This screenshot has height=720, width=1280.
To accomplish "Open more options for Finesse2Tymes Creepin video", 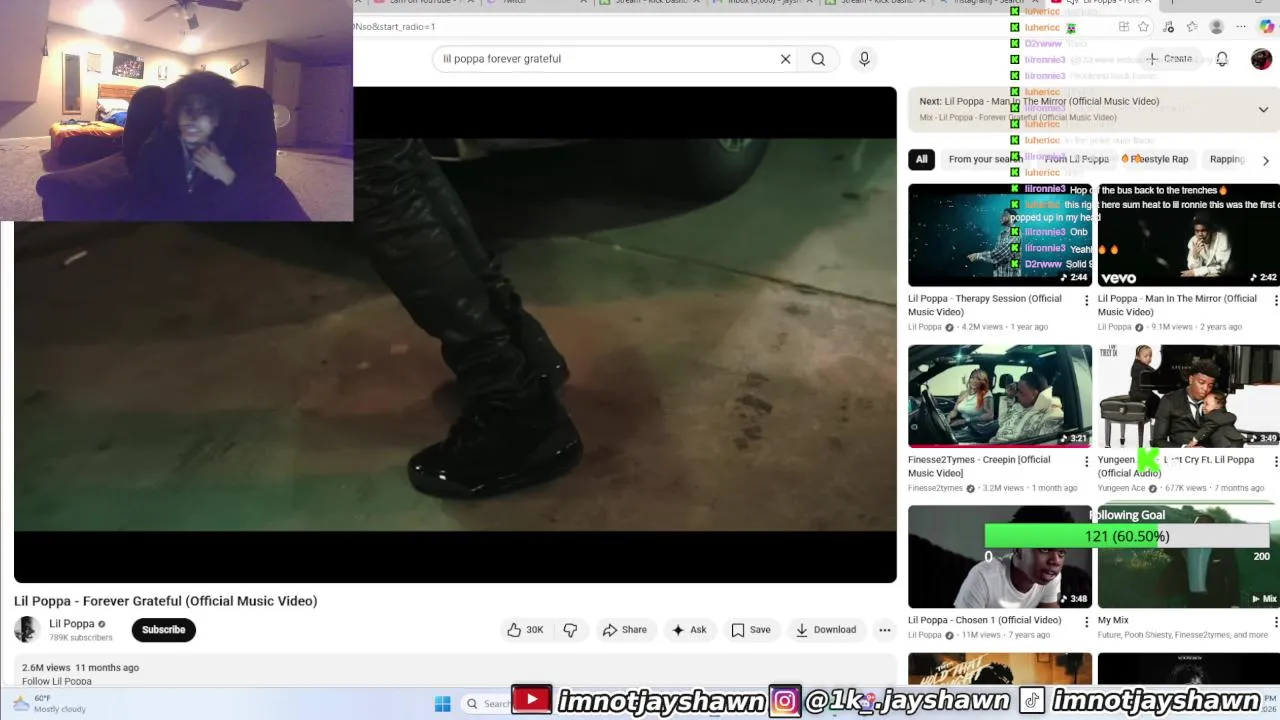I will [1087, 461].
